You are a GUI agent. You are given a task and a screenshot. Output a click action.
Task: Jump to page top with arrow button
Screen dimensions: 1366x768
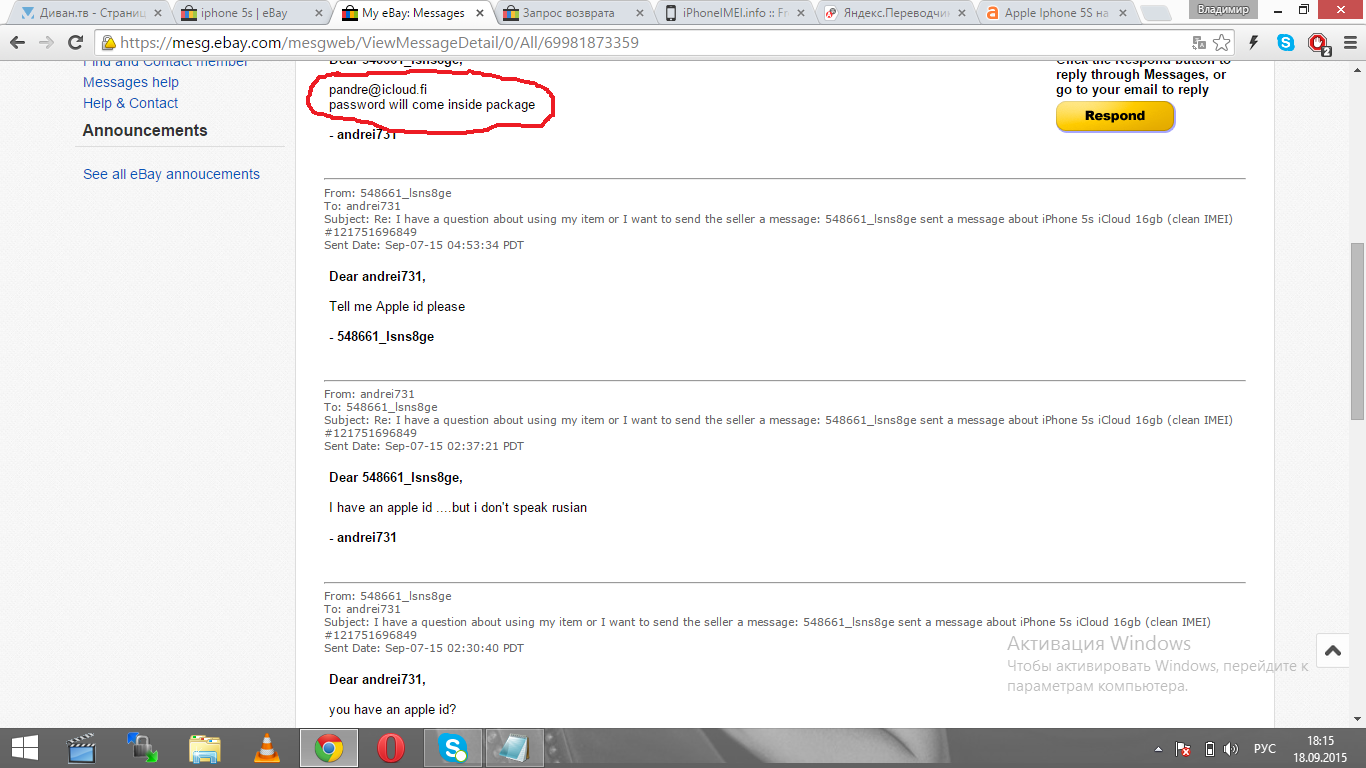1332,650
